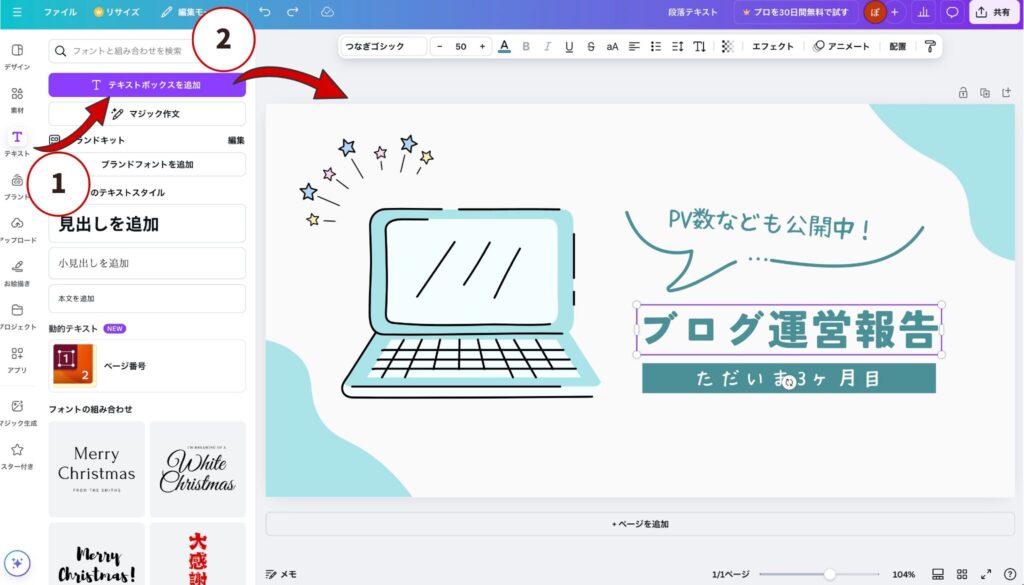1024x585 pixels.
Task: Increase font size with plus button
Action: tap(483, 46)
